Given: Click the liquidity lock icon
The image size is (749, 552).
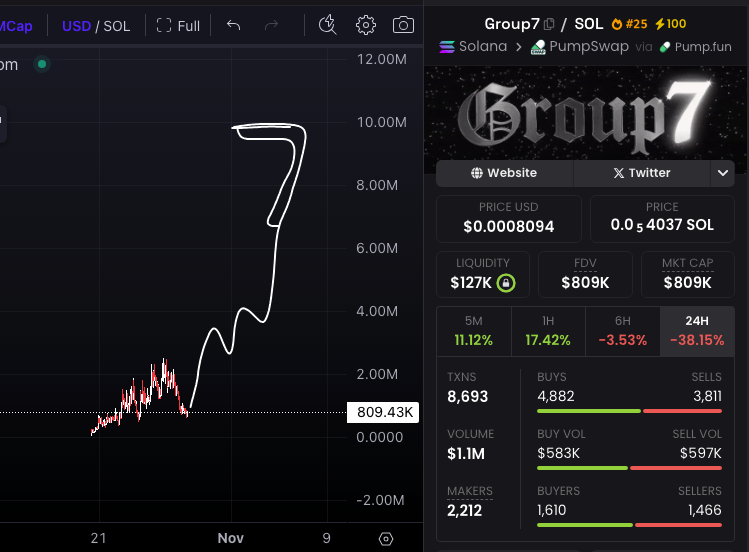Looking at the screenshot, I should tap(506, 283).
